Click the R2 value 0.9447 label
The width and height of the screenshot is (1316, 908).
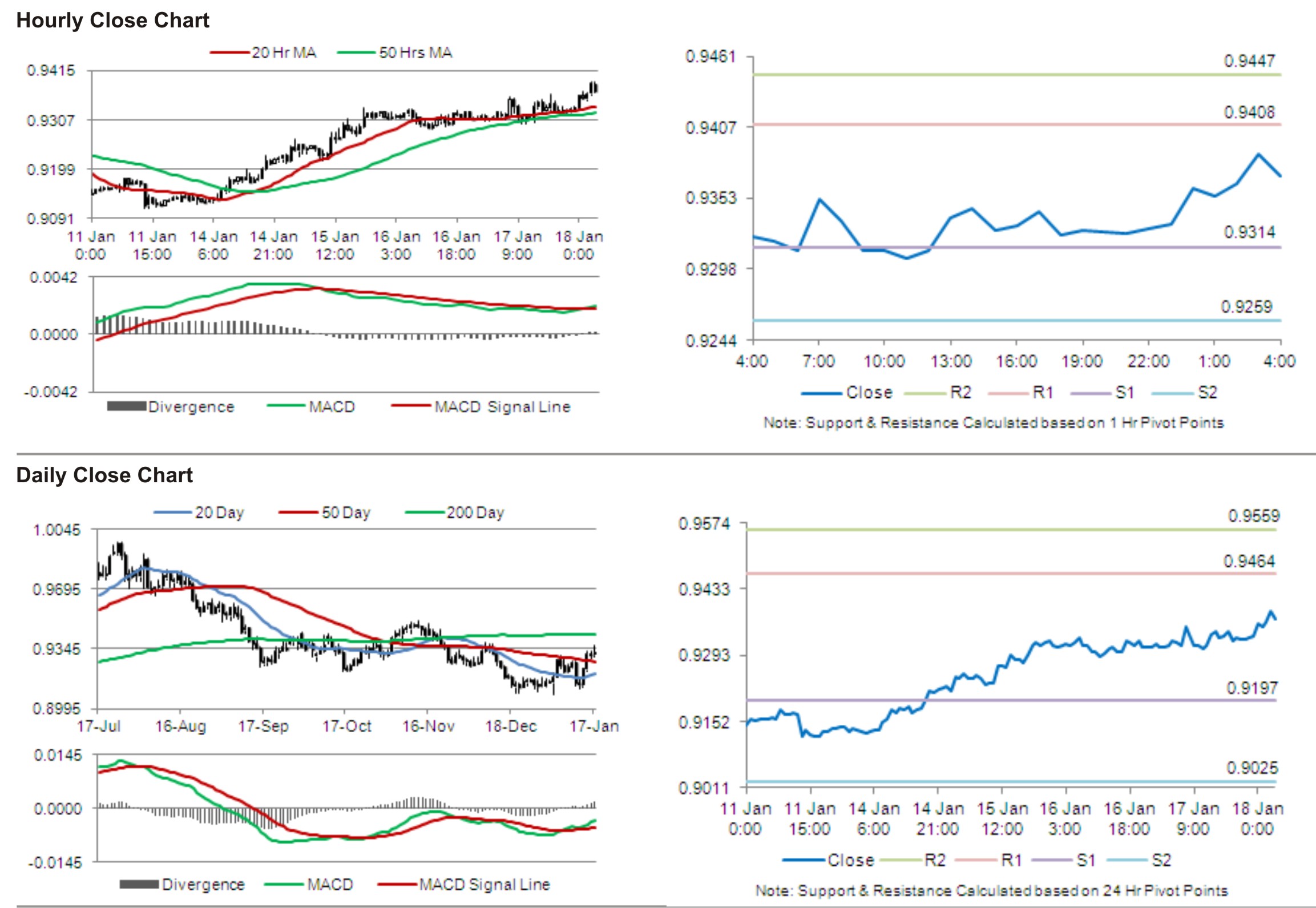[x=1249, y=60]
